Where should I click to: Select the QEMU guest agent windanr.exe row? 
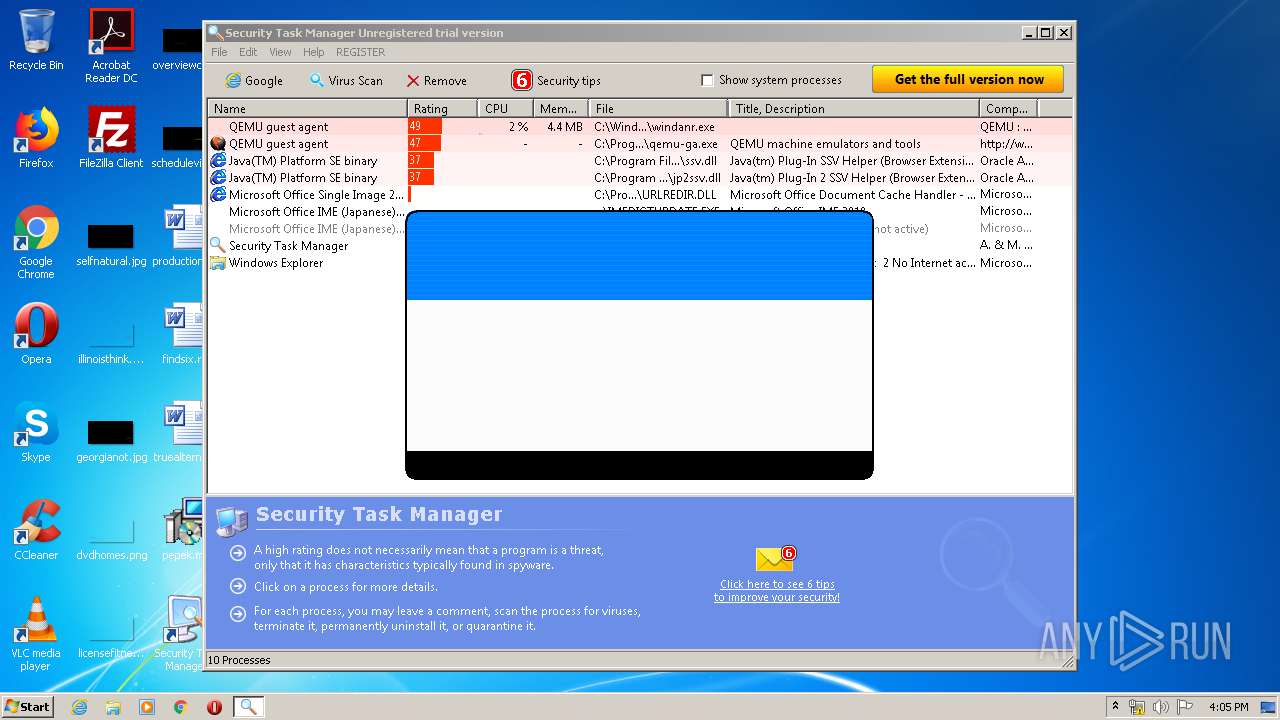click(640, 127)
